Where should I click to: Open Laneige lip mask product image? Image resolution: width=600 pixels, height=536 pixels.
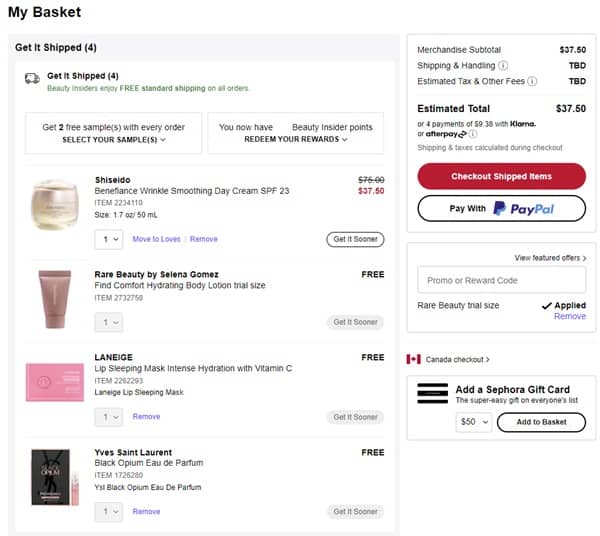(54, 382)
